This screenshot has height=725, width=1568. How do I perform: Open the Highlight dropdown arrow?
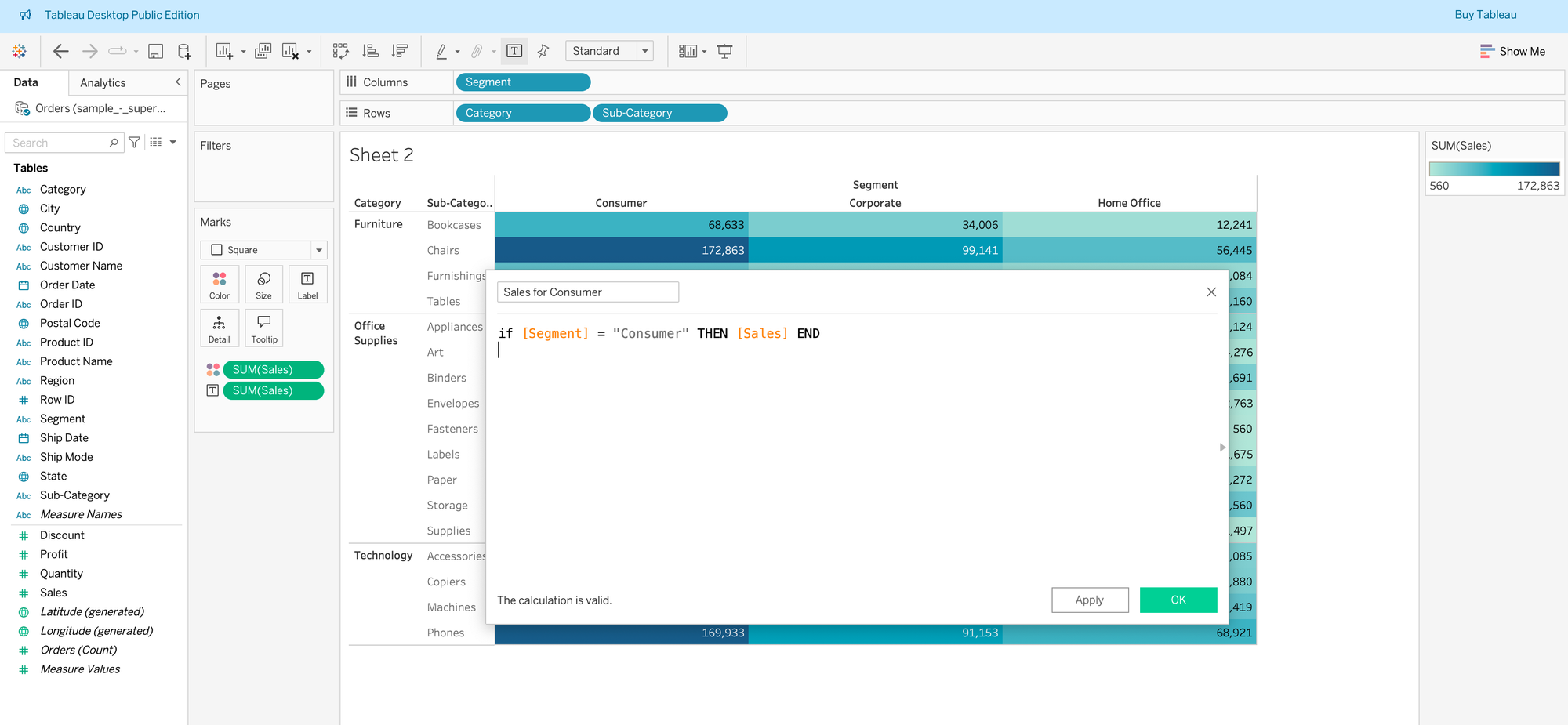point(457,52)
